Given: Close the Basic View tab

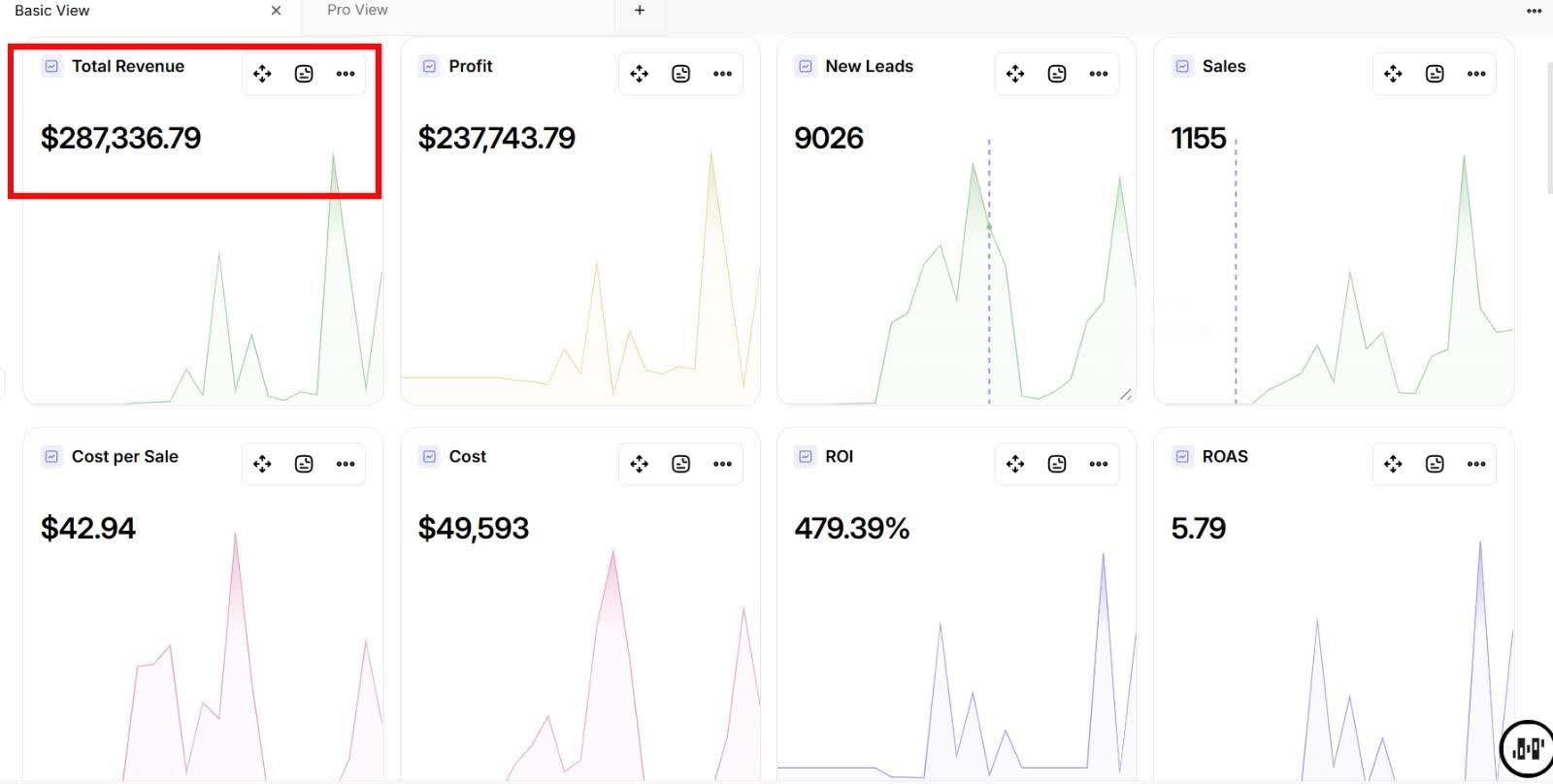Looking at the screenshot, I should tap(277, 11).
